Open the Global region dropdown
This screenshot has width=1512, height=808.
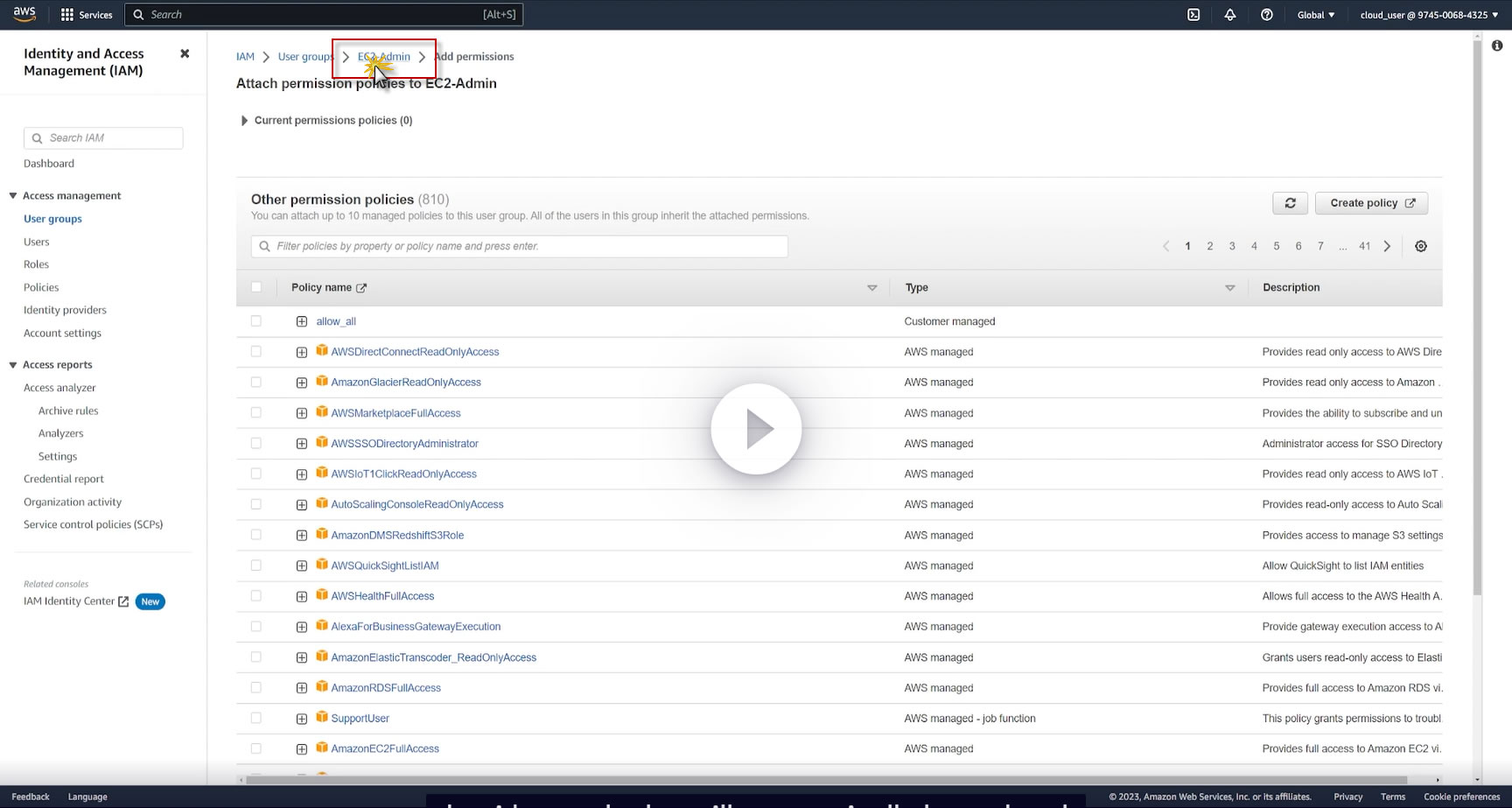(1316, 15)
